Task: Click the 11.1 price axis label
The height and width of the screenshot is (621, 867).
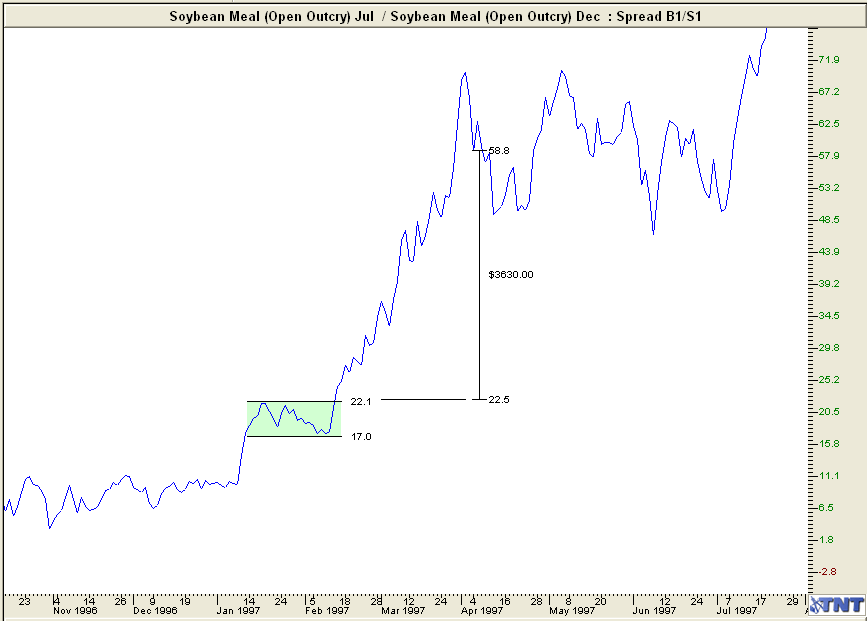Action: click(829, 476)
